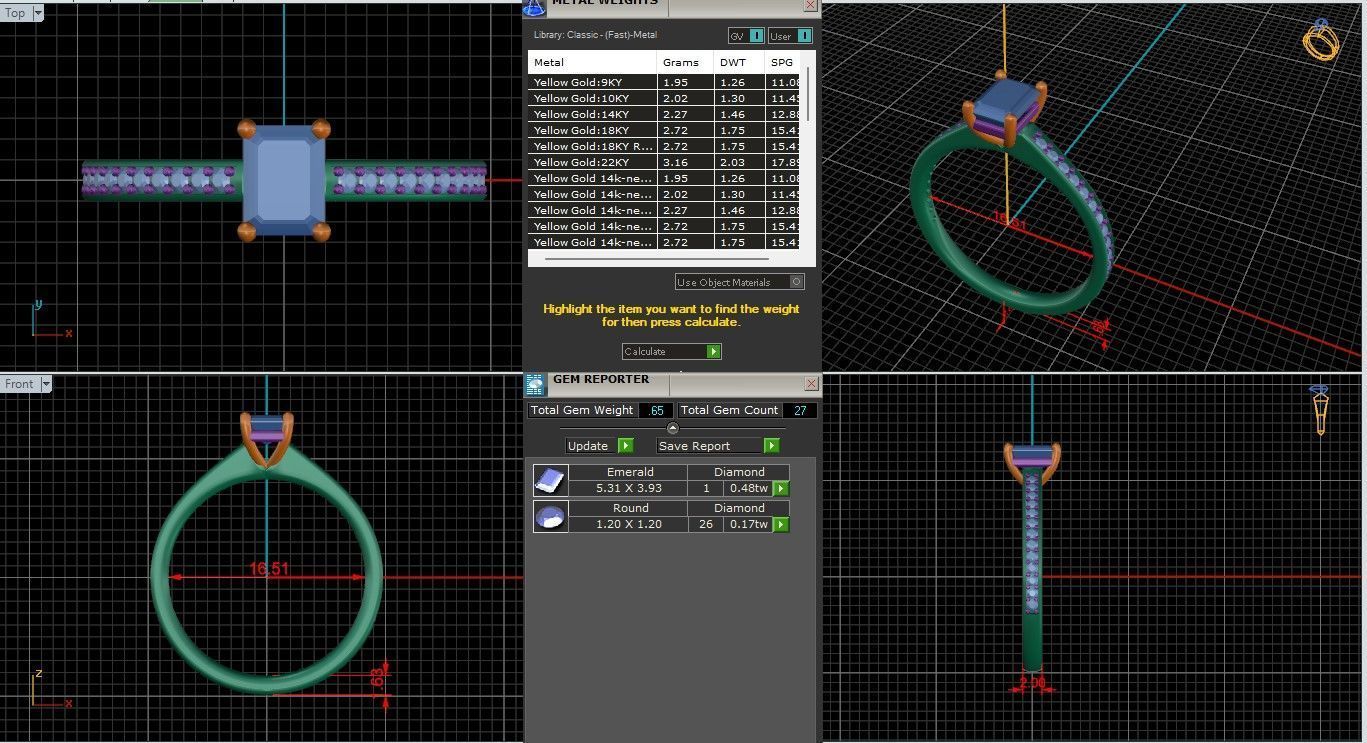Click the Emerald gem thumbnail
Screen dimensions: 1367x743
(x=550, y=480)
